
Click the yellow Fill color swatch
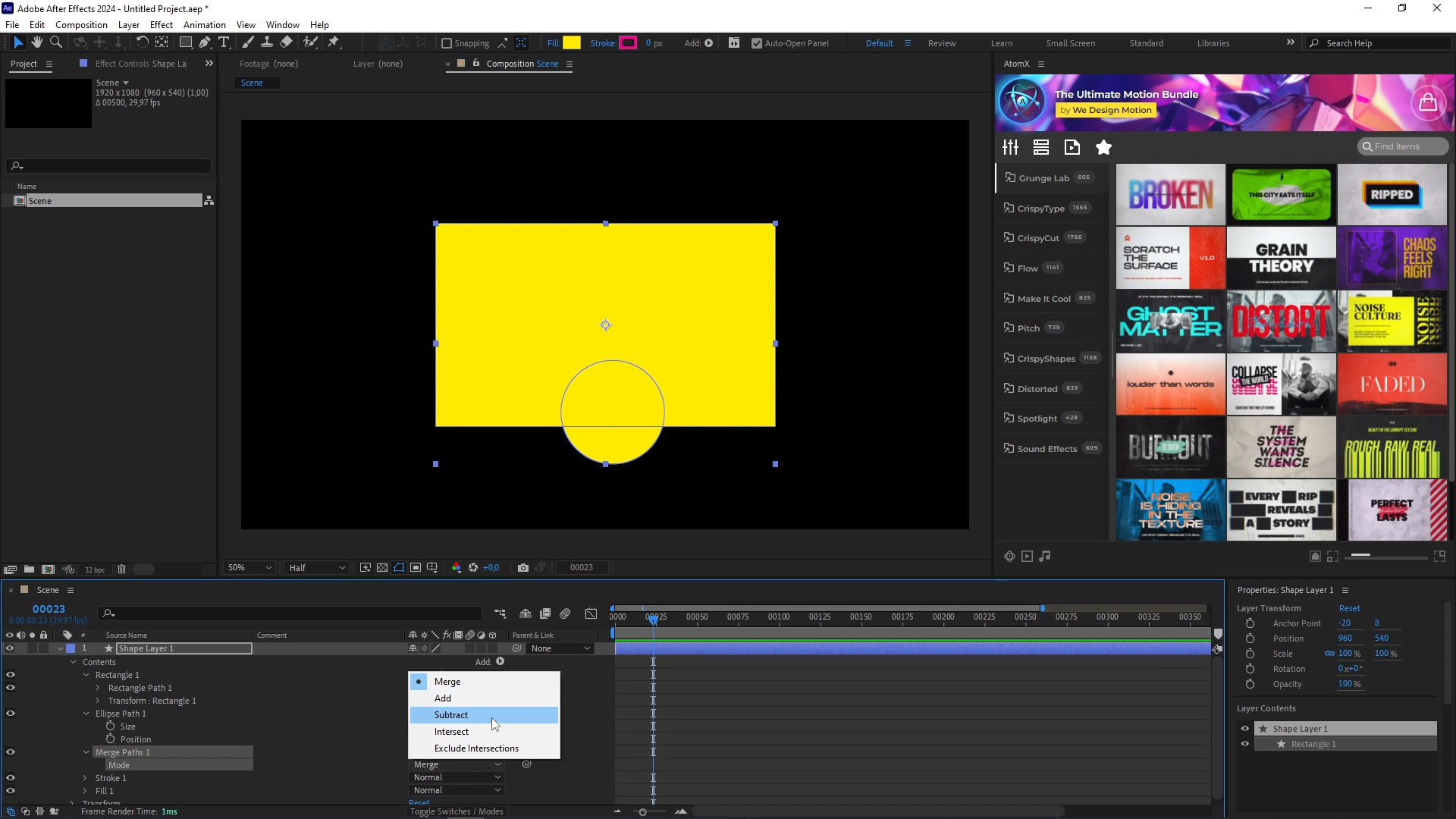pos(572,43)
